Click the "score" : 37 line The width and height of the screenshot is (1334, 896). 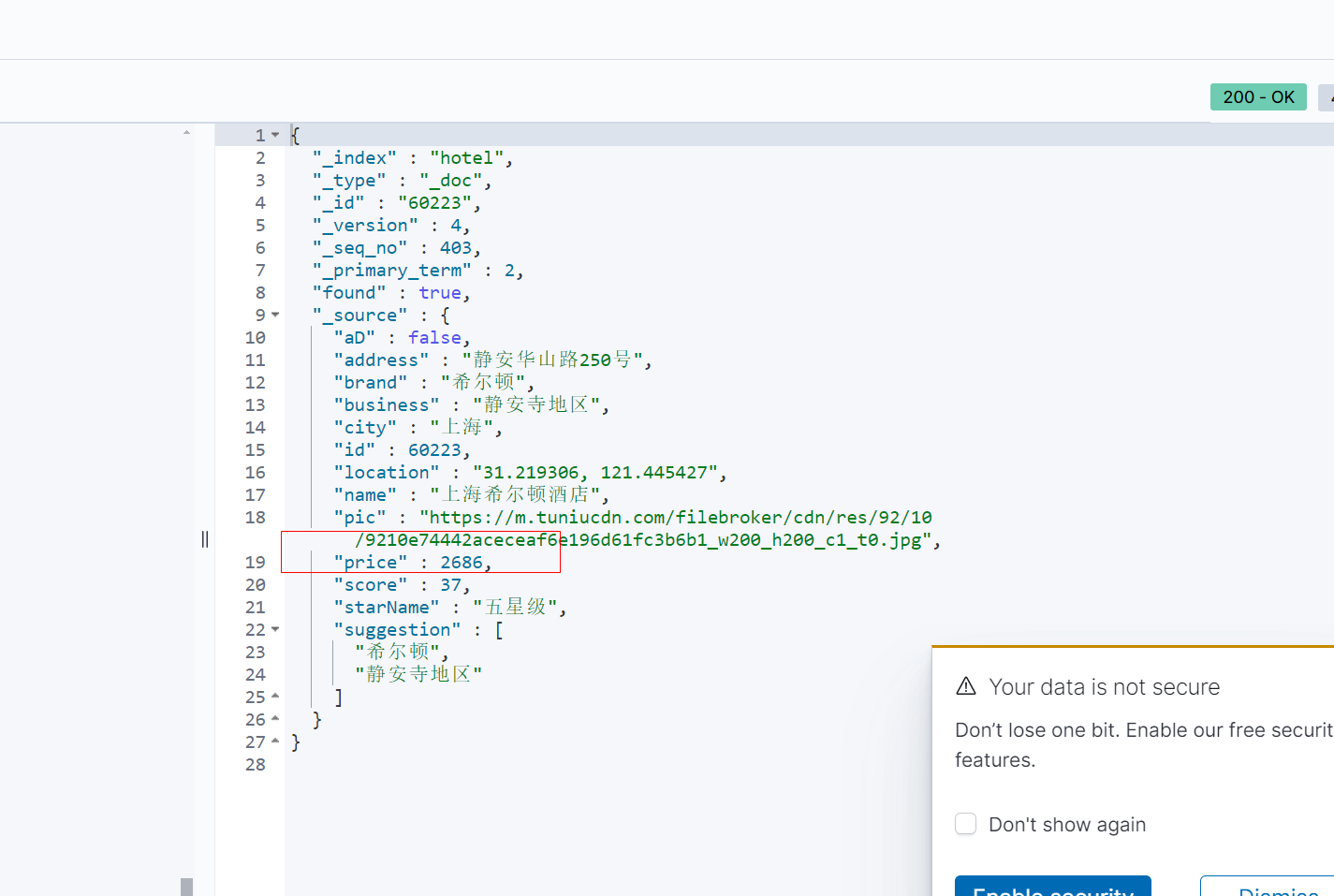click(x=403, y=584)
